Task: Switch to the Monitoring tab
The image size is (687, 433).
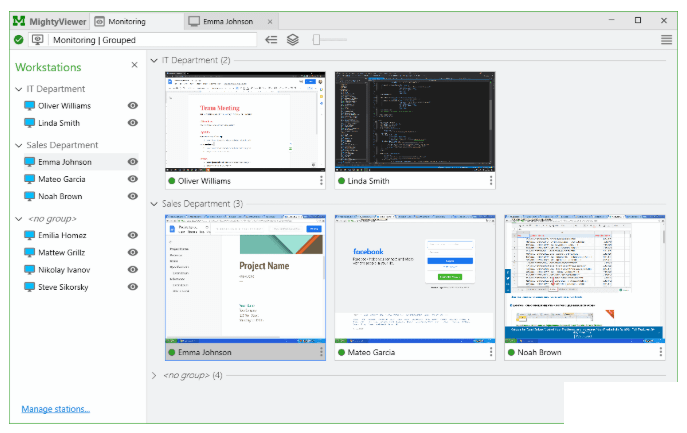Action: (x=136, y=21)
